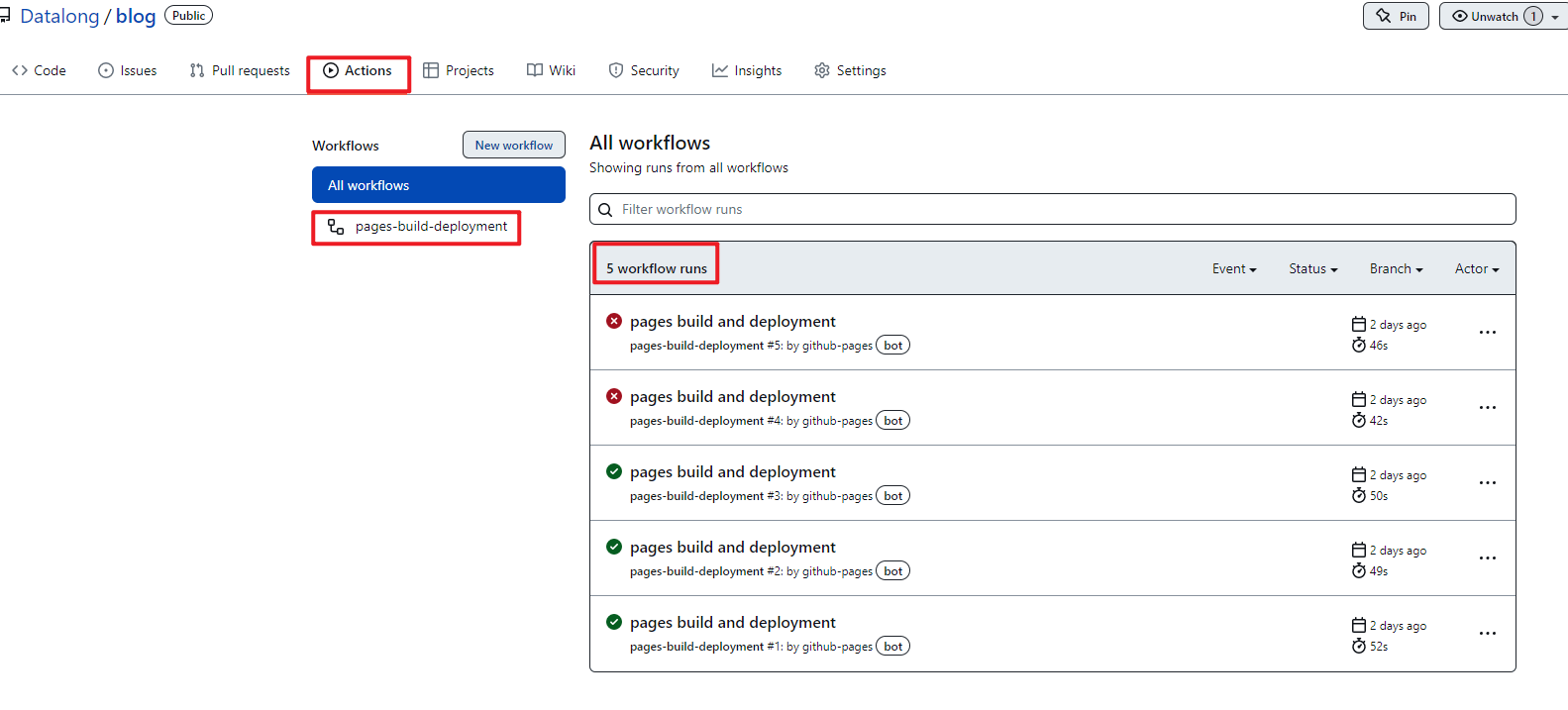1568x710 pixels.
Task: Switch to Pull requests tab
Action: 240,71
